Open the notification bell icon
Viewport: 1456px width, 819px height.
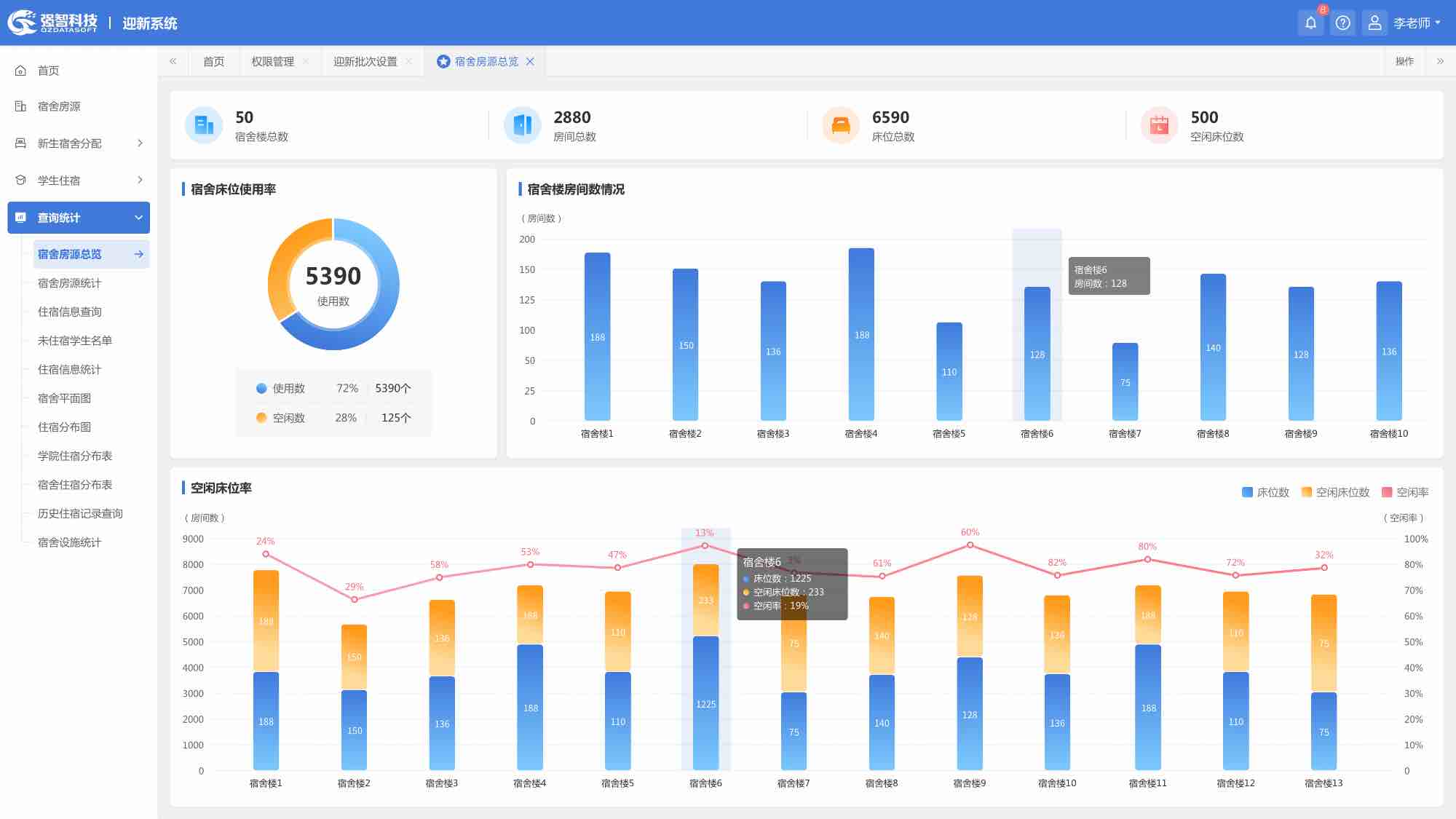1310,23
